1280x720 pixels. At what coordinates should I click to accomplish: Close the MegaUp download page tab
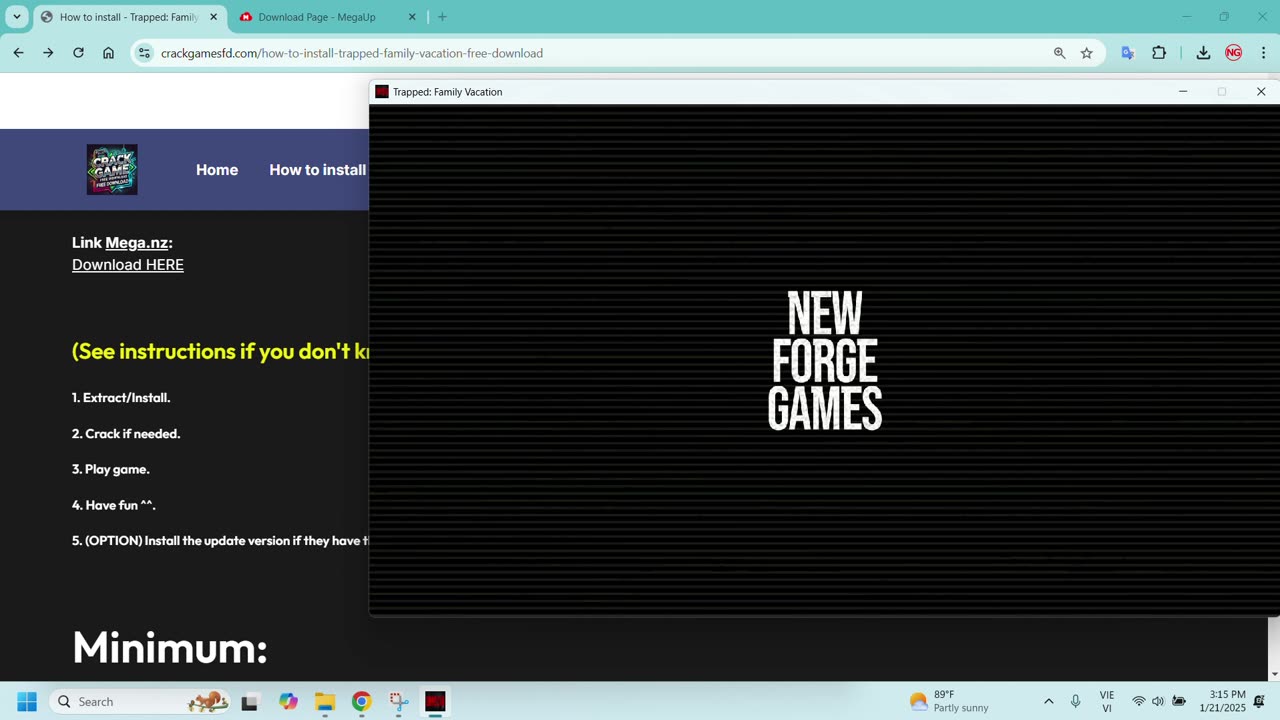pyautogui.click(x=412, y=17)
